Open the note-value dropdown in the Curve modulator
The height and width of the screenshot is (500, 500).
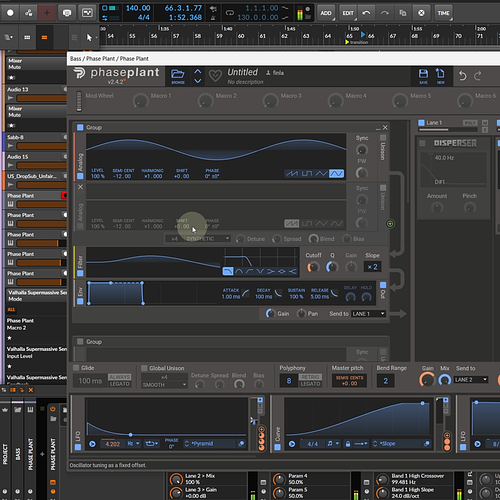pyautogui.click(x=333, y=444)
